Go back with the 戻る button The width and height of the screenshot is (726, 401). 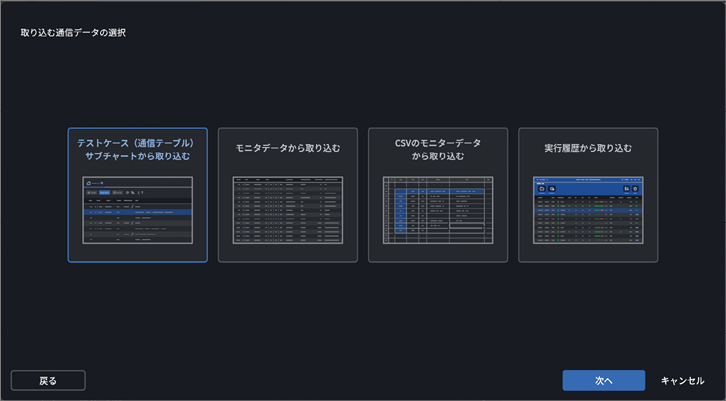48,381
